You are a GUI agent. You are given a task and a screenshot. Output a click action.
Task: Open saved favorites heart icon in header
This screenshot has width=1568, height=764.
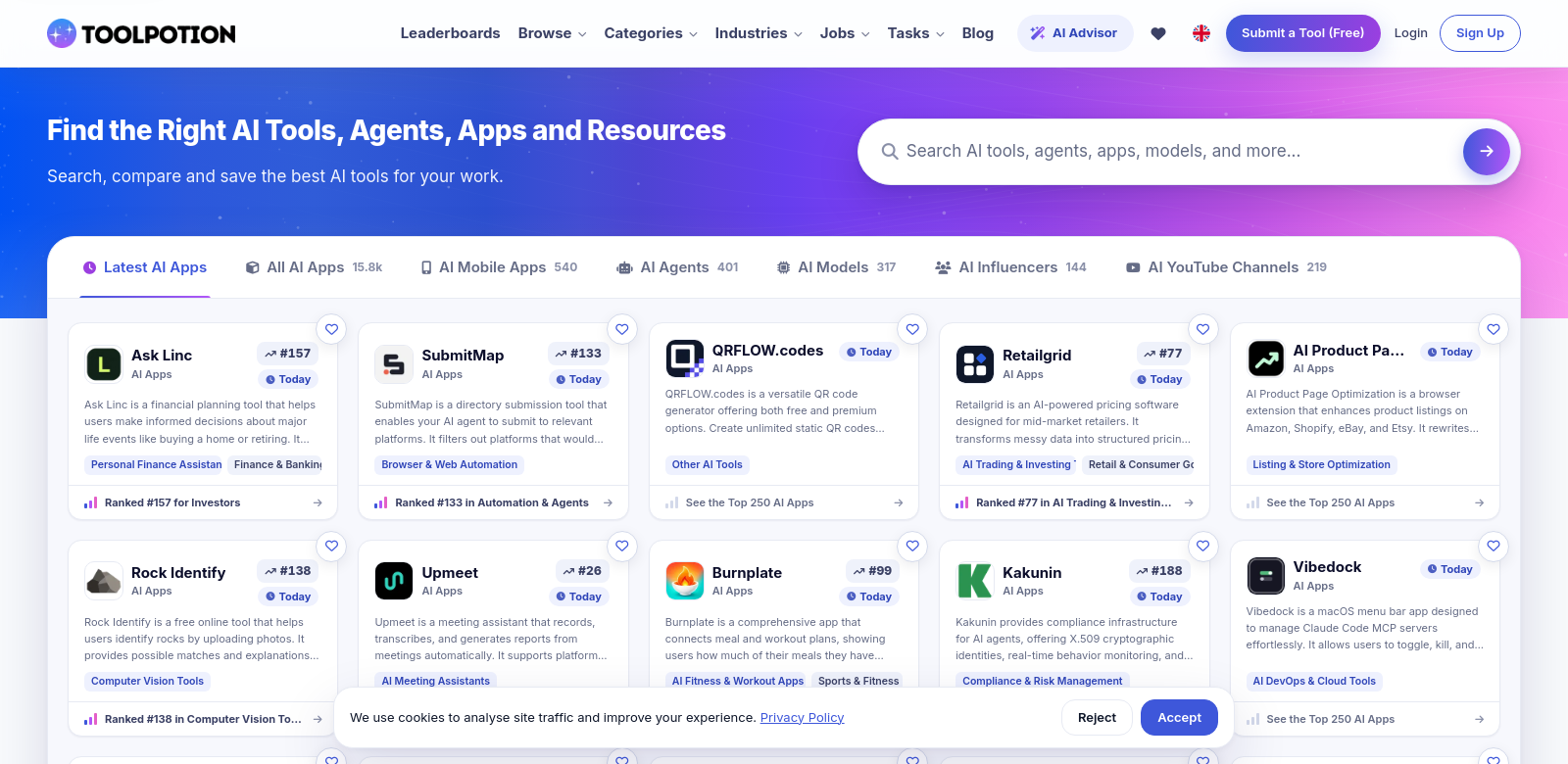[1157, 33]
